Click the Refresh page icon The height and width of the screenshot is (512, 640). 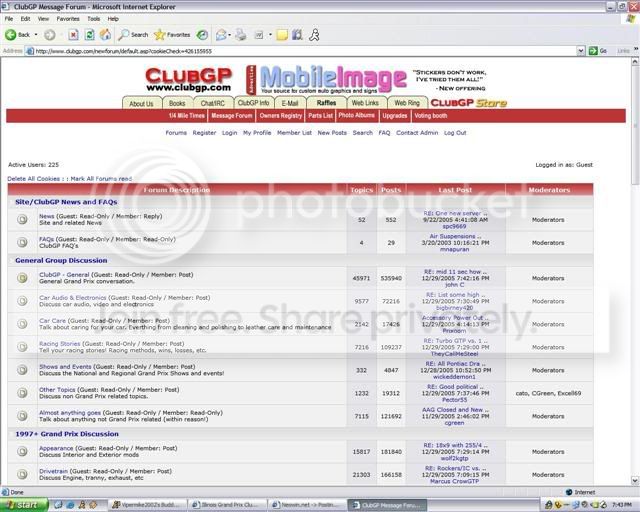click(x=89, y=35)
